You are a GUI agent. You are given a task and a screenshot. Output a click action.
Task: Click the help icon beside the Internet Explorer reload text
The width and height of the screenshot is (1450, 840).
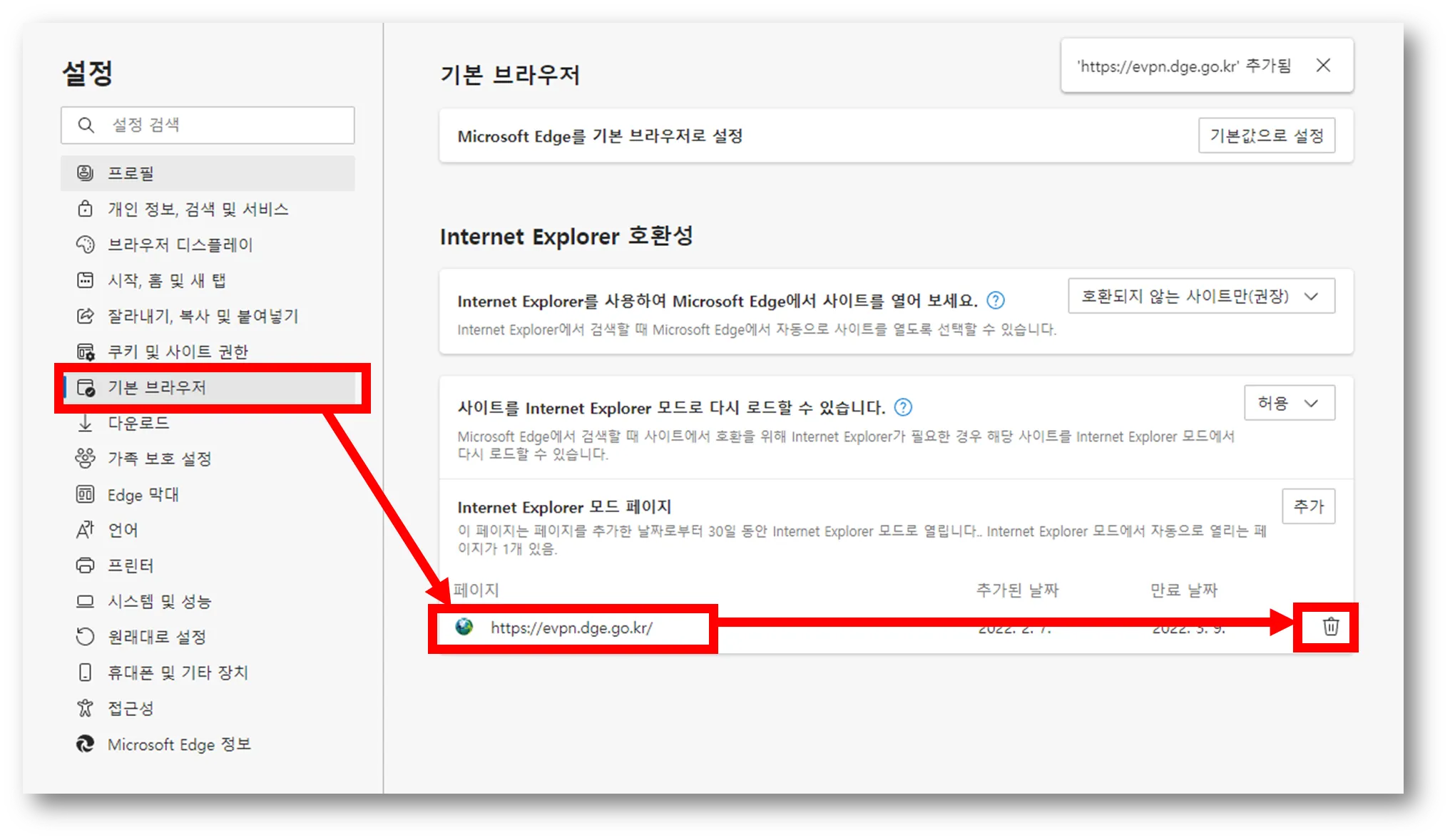pos(903,407)
